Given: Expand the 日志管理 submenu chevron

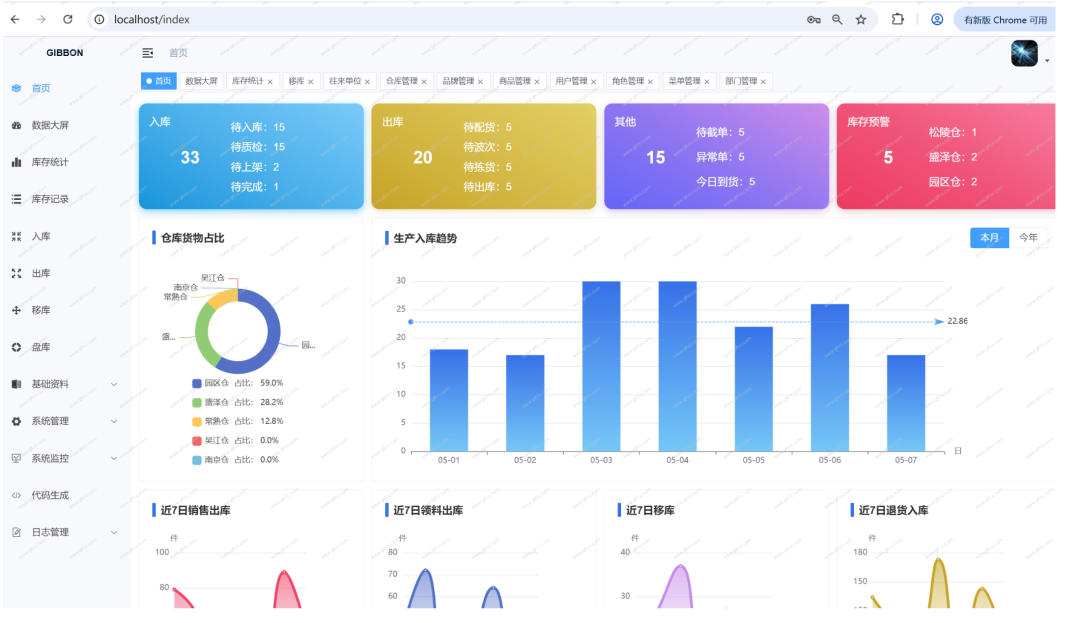Looking at the screenshot, I should click(114, 532).
